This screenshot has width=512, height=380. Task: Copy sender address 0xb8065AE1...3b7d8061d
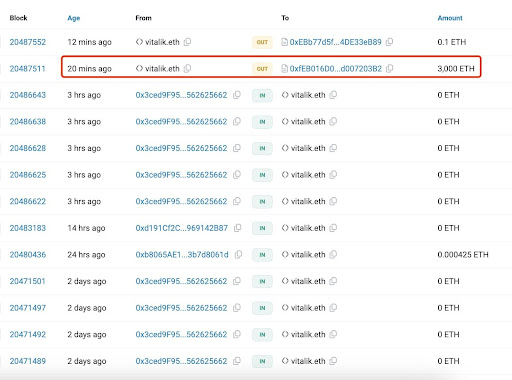pyautogui.click(x=238, y=255)
